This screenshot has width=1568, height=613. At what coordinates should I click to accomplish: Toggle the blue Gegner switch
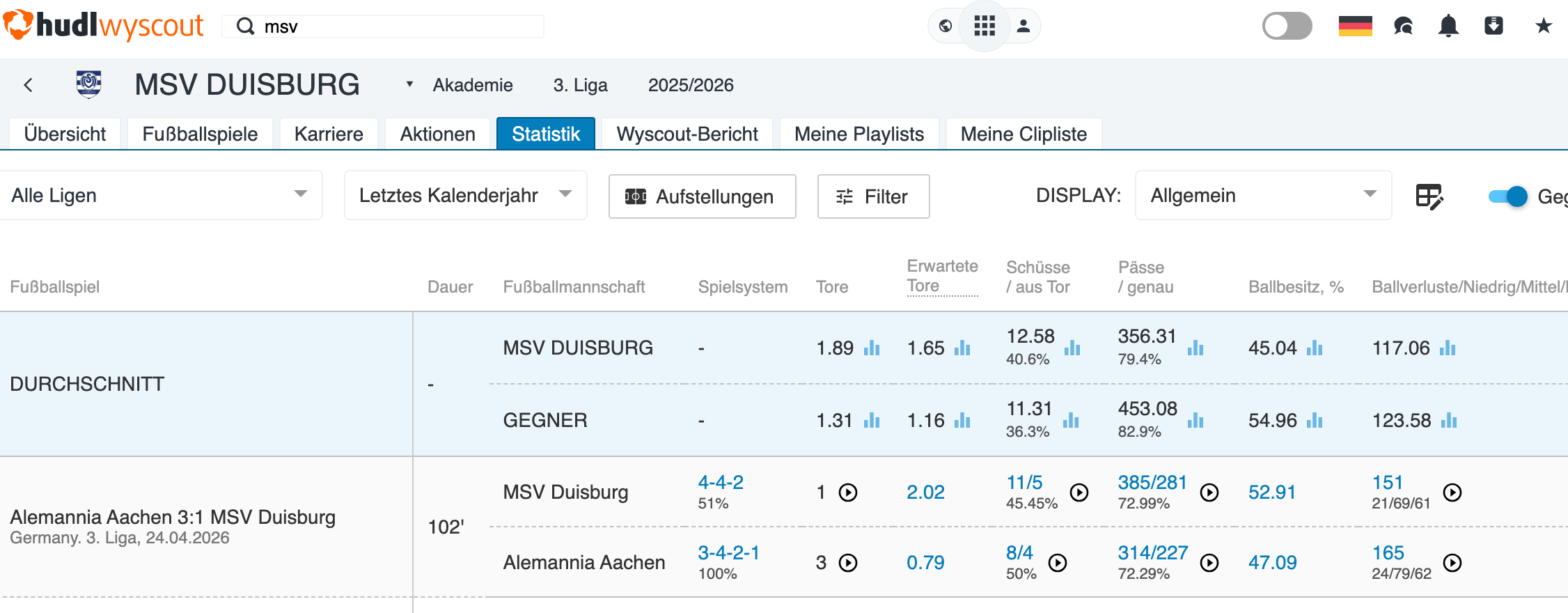(x=1507, y=196)
